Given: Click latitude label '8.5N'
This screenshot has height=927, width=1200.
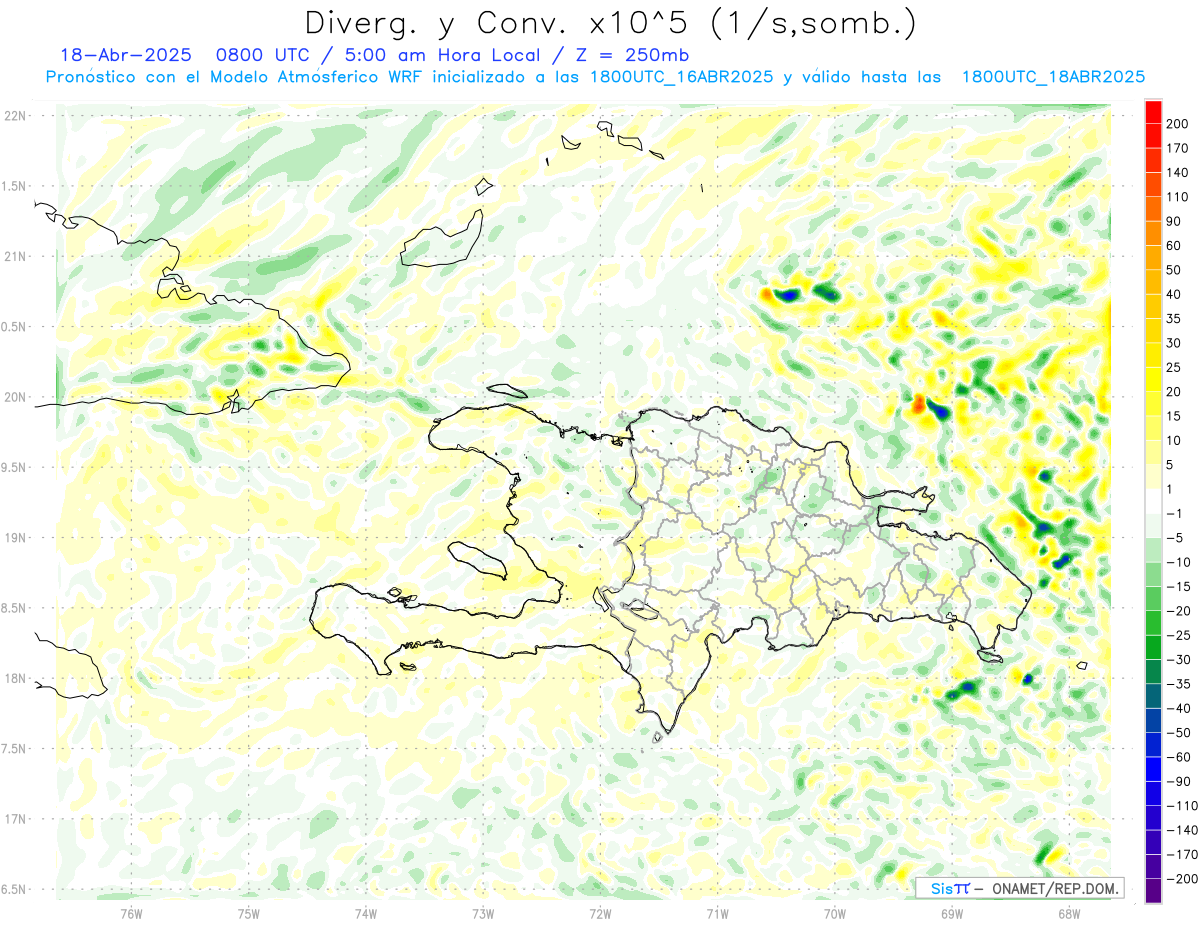Looking at the screenshot, I should pos(14,608).
